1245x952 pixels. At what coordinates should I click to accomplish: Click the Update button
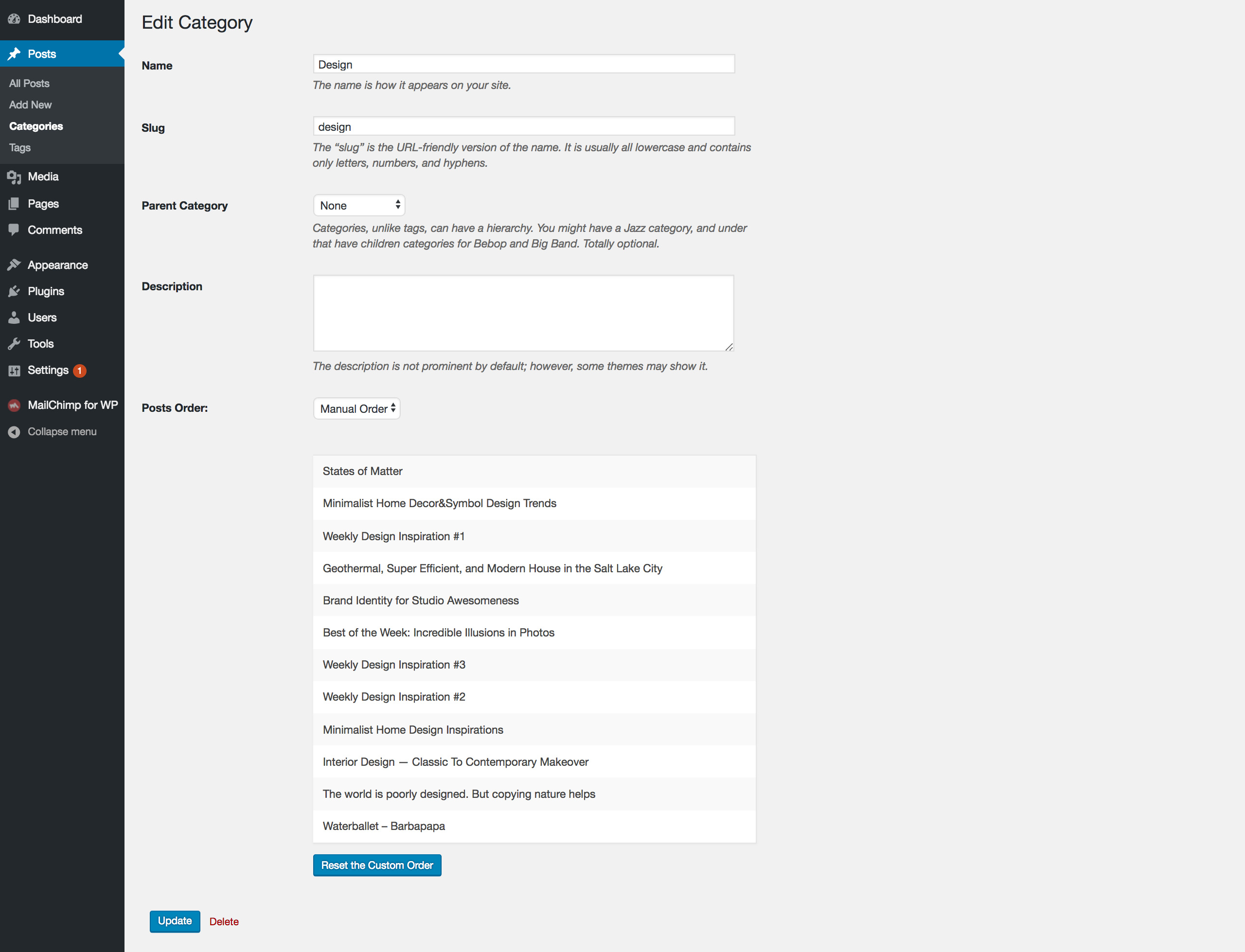pos(175,921)
